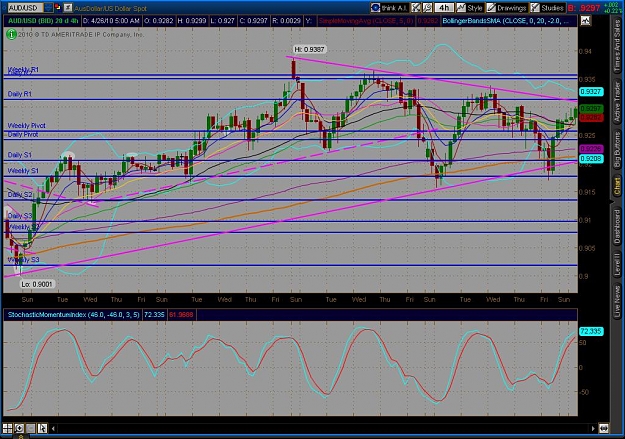This screenshot has width=625, height=439.
Task: Click the AUD/USD symbol input field
Action: [x=25, y=8]
